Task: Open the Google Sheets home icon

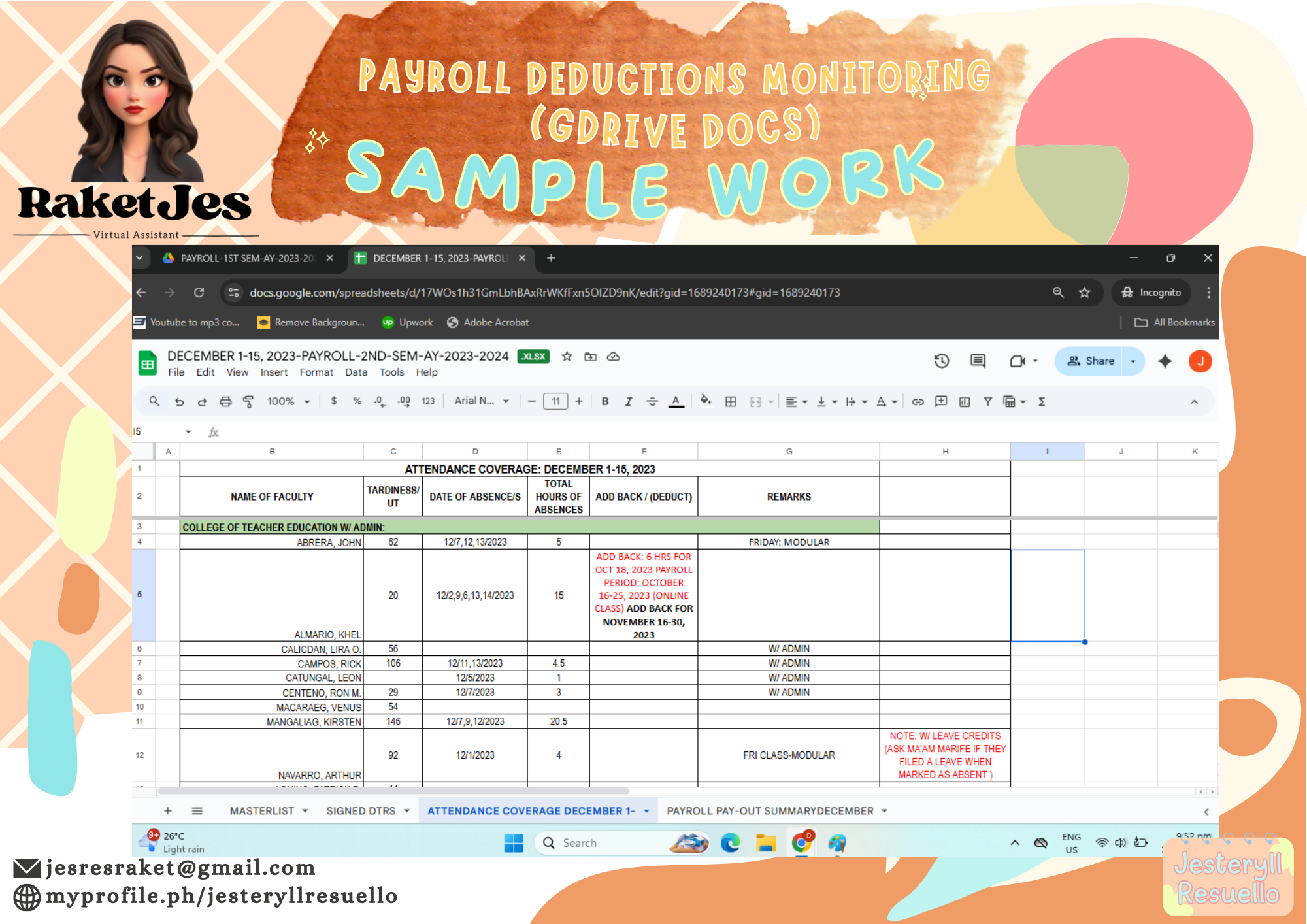Action: (148, 363)
